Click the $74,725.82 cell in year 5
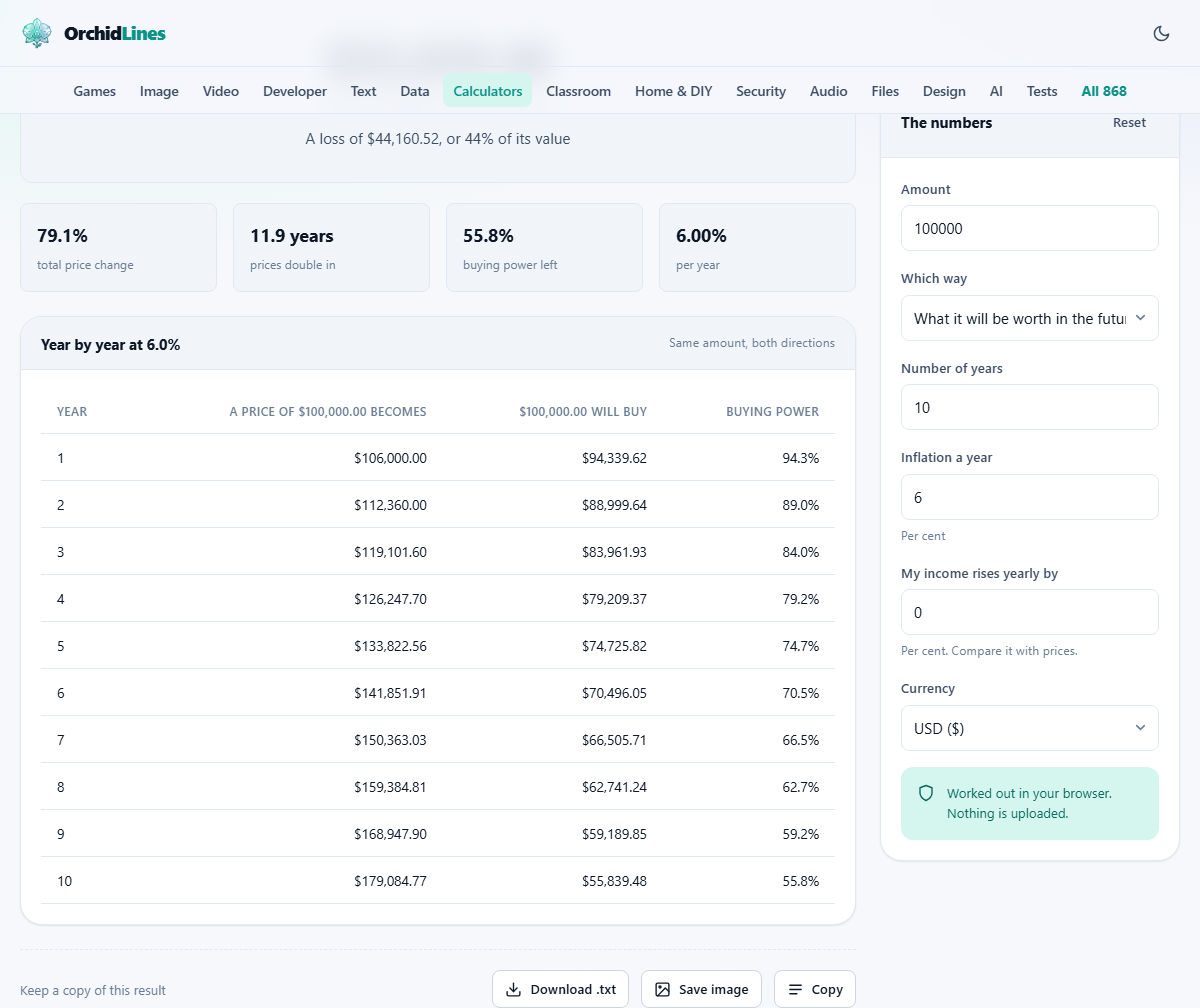This screenshot has width=1200, height=1008. pyautogui.click(x=614, y=646)
